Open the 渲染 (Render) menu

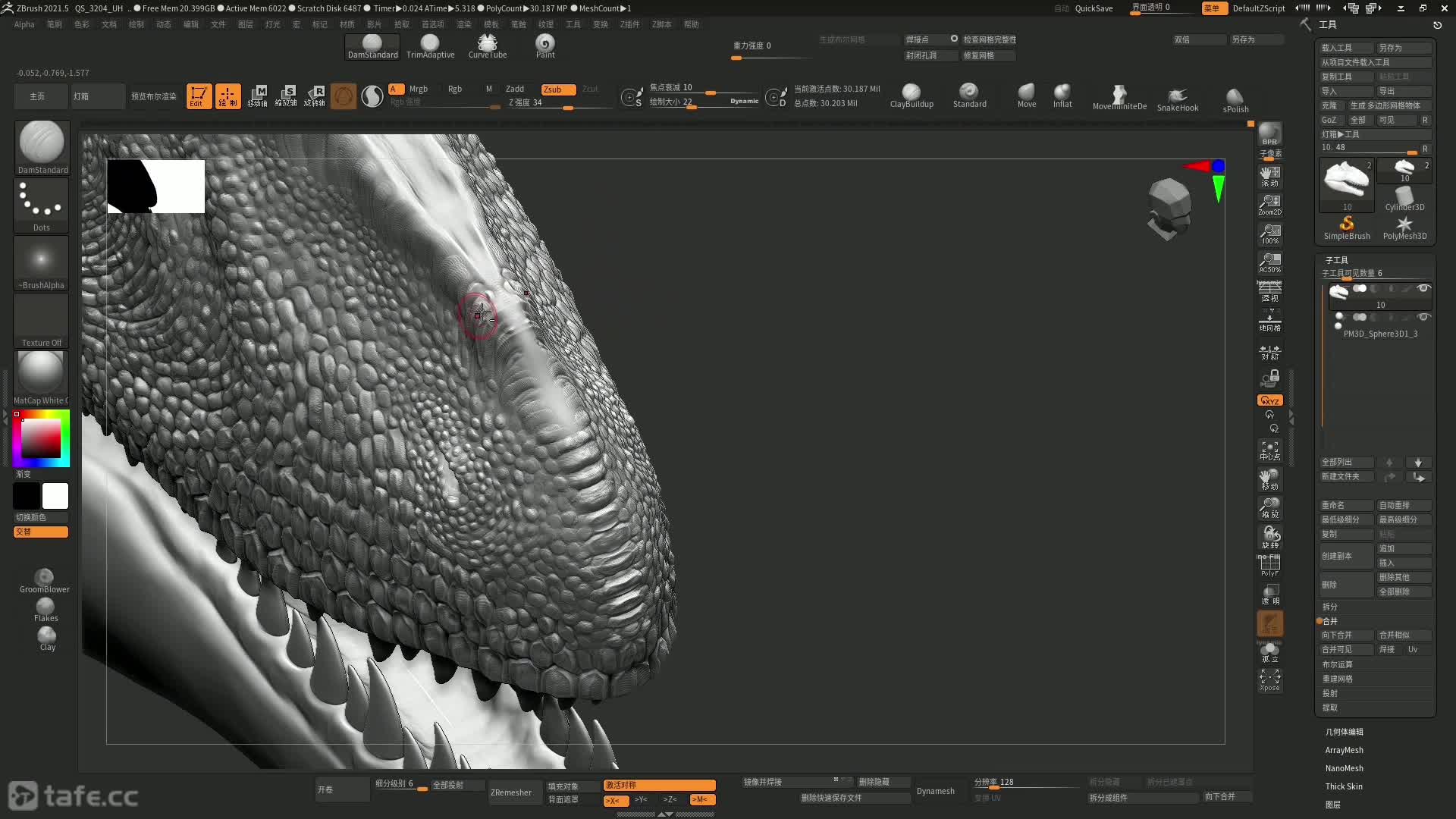point(463,24)
